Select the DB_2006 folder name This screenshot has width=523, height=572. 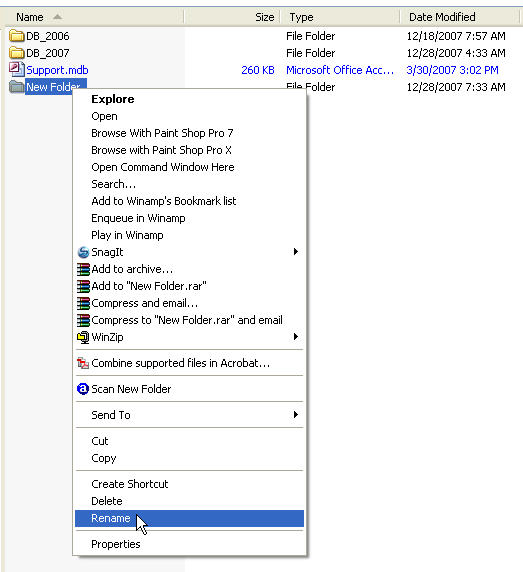click(x=48, y=36)
